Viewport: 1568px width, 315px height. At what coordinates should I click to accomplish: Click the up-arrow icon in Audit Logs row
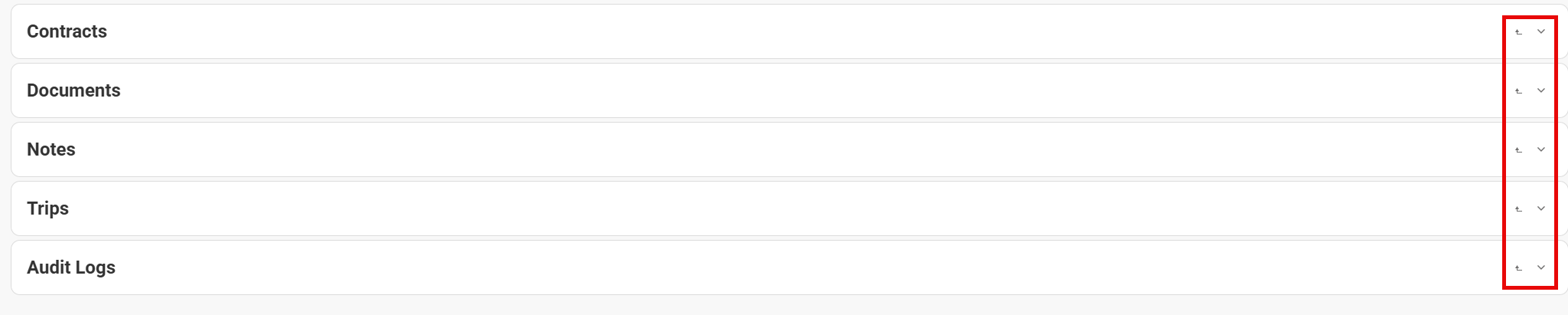1519,268
